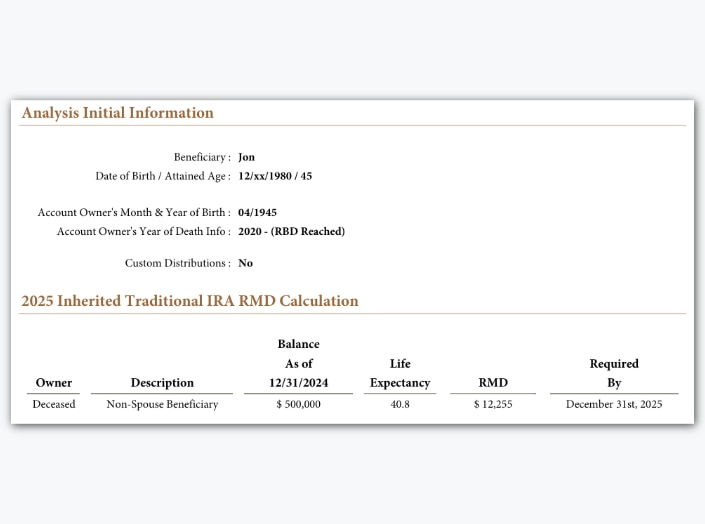
Task: Select the December 31st, 2025 deadline cell
Action: coord(614,405)
